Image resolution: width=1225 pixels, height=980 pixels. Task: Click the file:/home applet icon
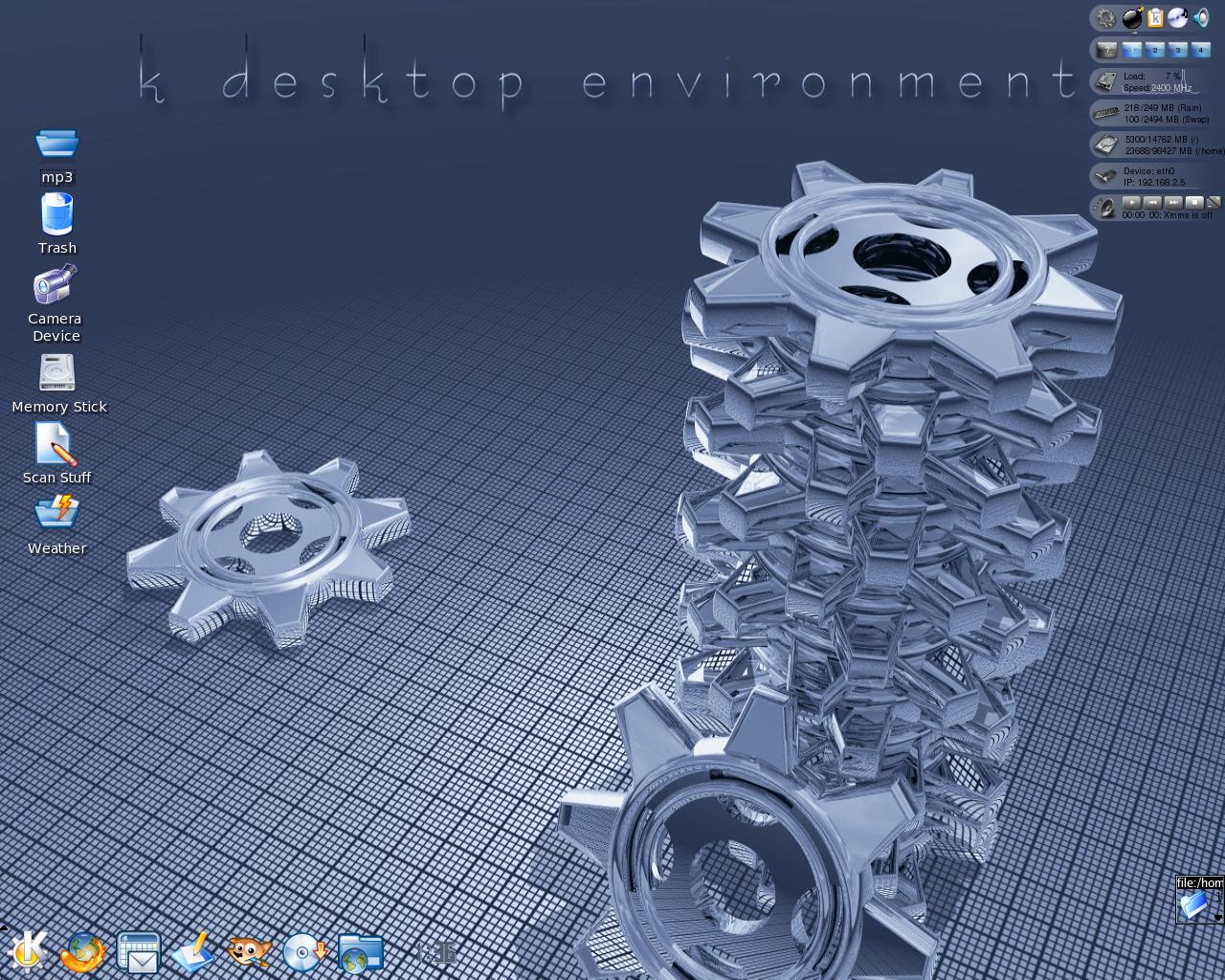pos(1194,905)
